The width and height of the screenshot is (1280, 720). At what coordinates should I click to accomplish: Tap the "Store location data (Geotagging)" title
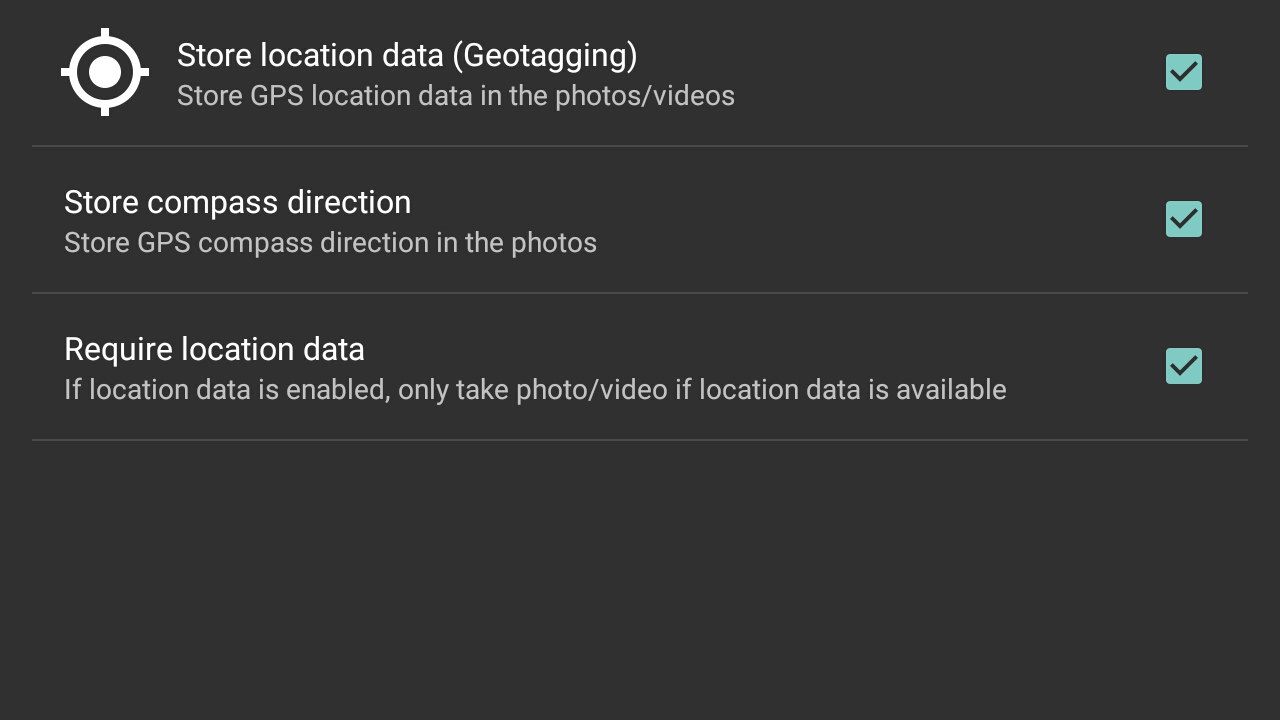(x=406, y=55)
